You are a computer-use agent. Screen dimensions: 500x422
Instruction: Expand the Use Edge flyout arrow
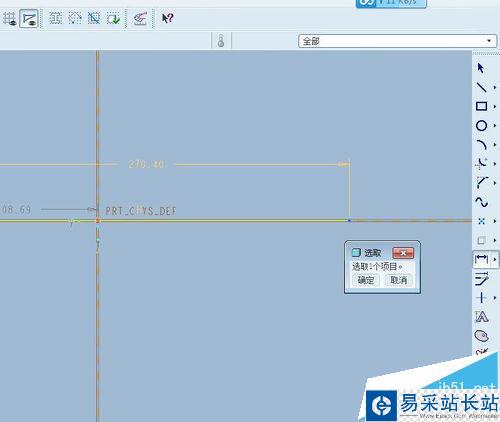(x=495, y=240)
